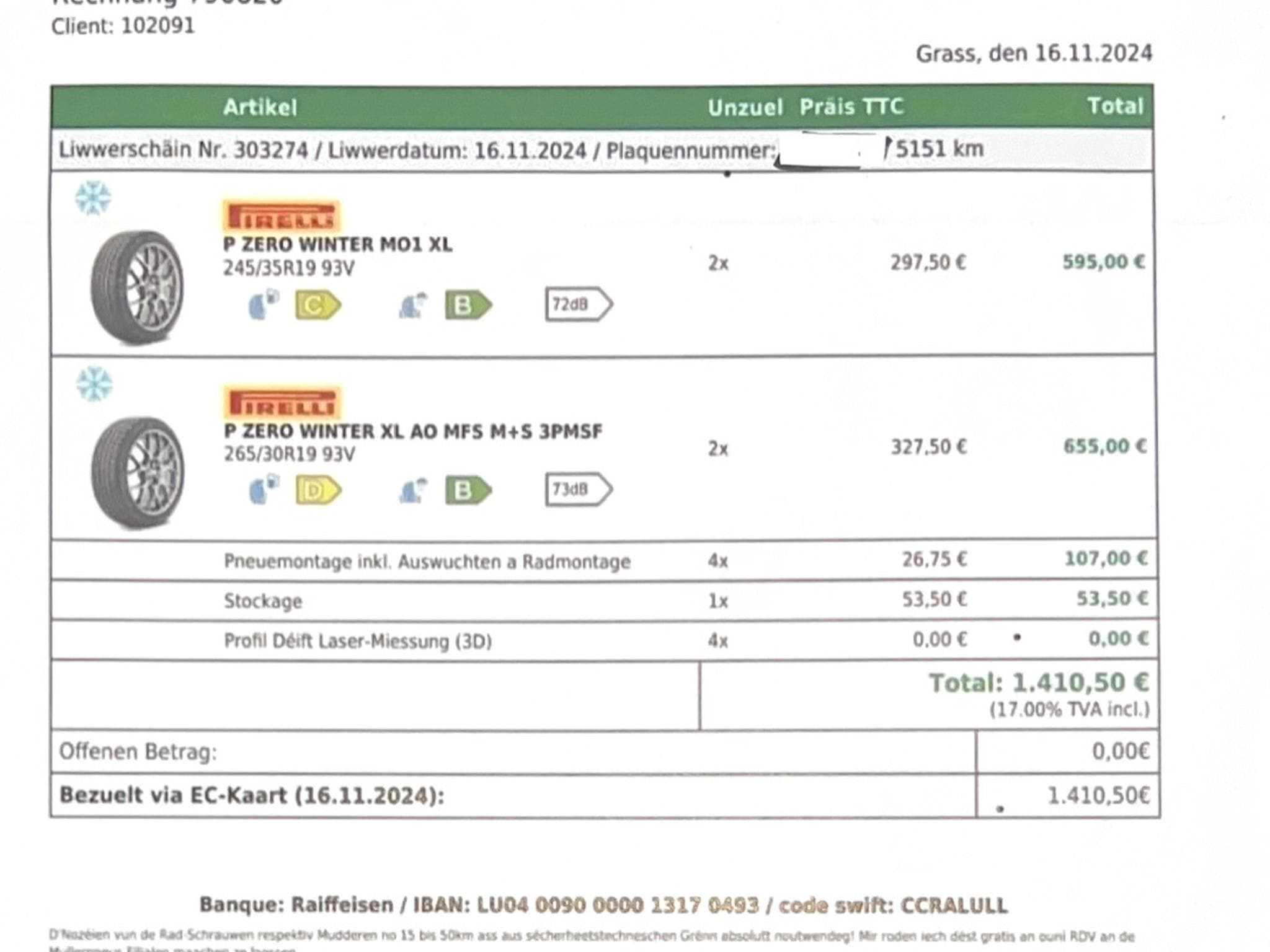The width and height of the screenshot is (1270, 952).
Task: Click the IBAN 'LU04 0090 0000 1317 0493'
Action: 617,906
